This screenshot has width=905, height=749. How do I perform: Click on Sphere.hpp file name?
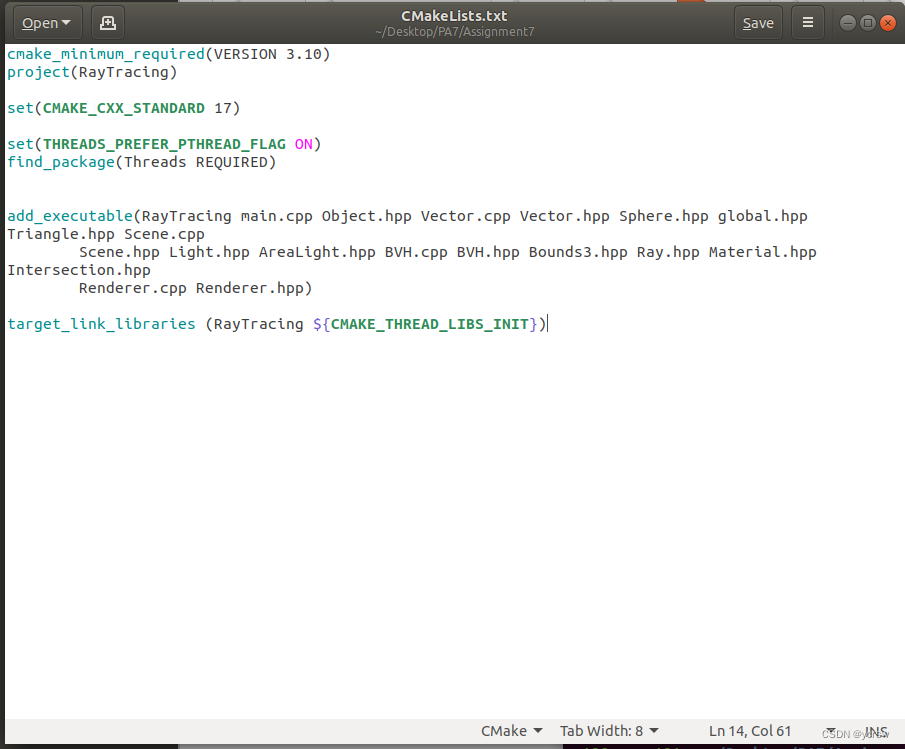pyautogui.click(x=664, y=216)
